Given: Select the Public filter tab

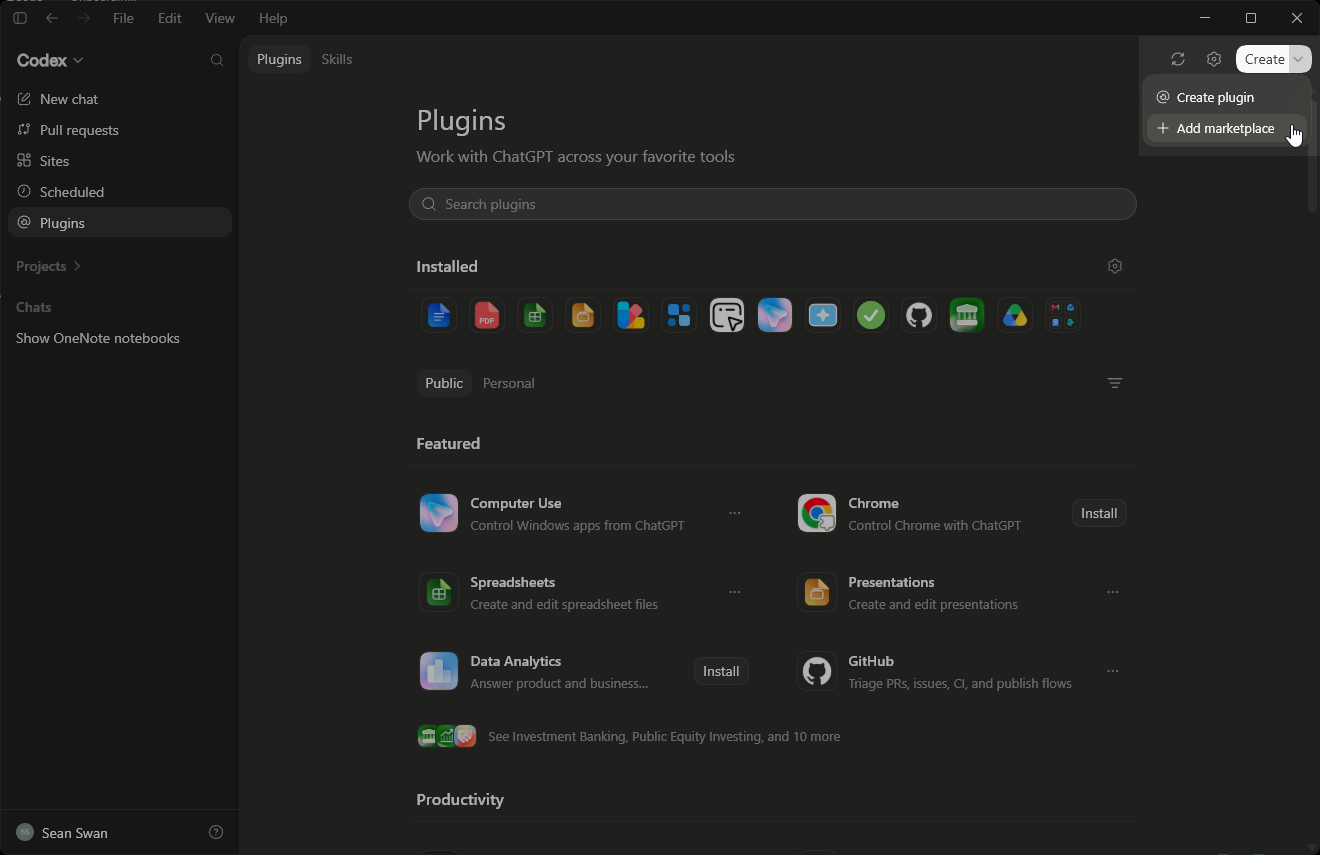Looking at the screenshot, I should tap(444, 383).
